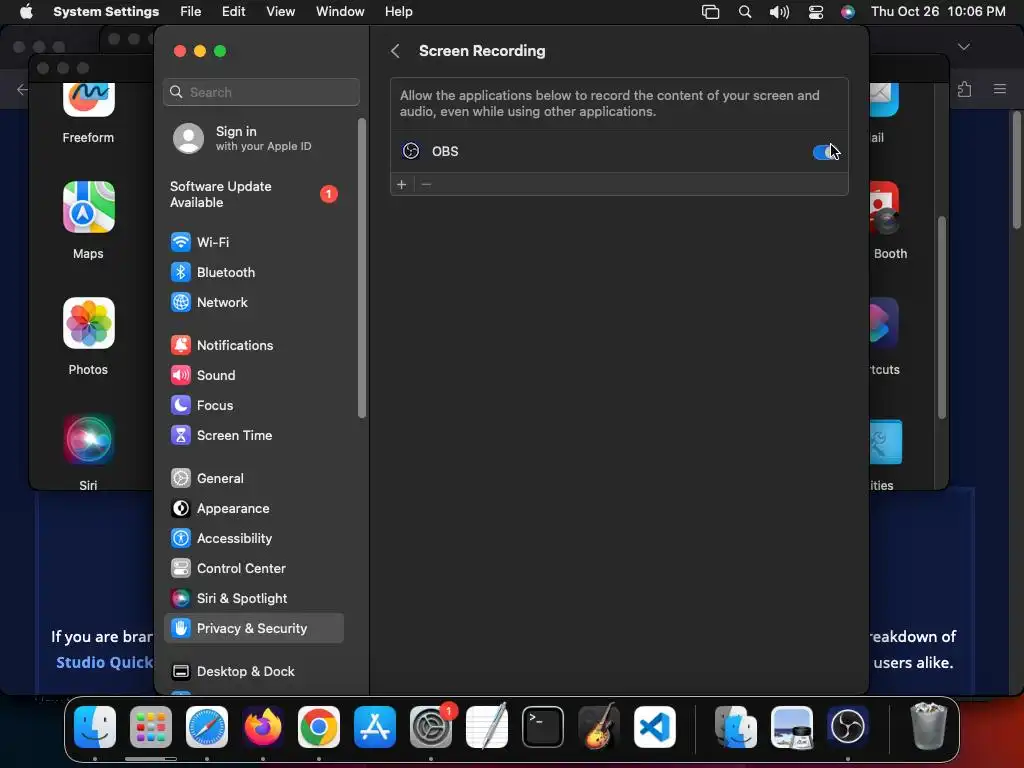Open the Edit menu

tap(233, 12)
